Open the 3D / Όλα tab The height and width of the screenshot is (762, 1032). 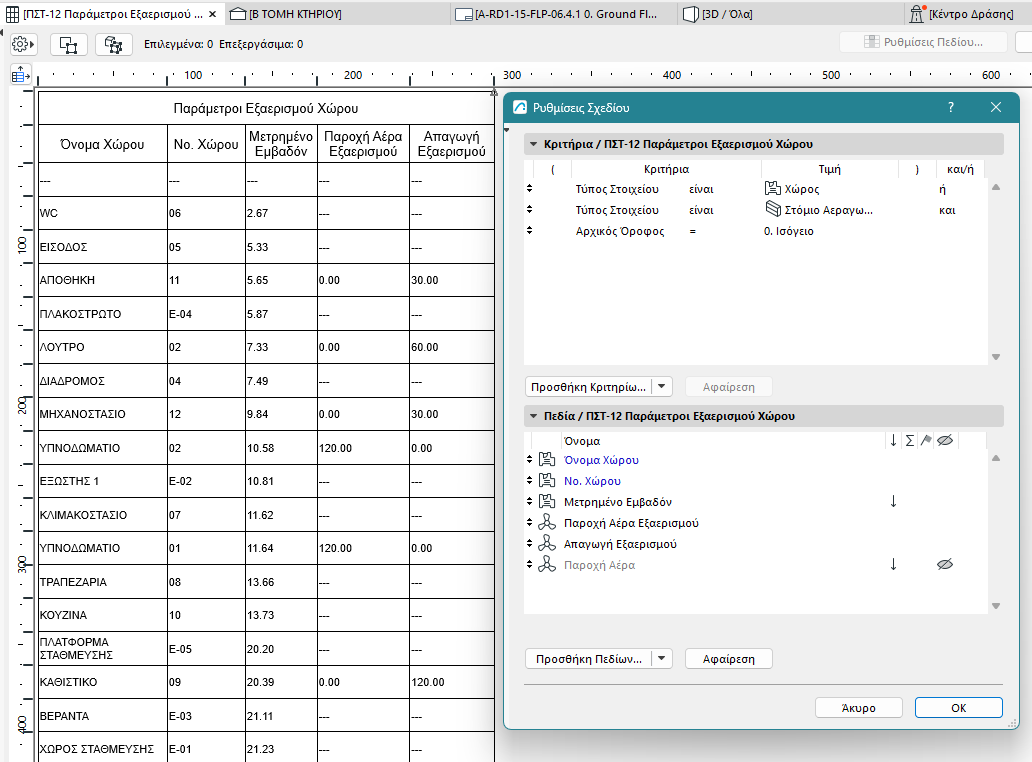coord(717,13)
